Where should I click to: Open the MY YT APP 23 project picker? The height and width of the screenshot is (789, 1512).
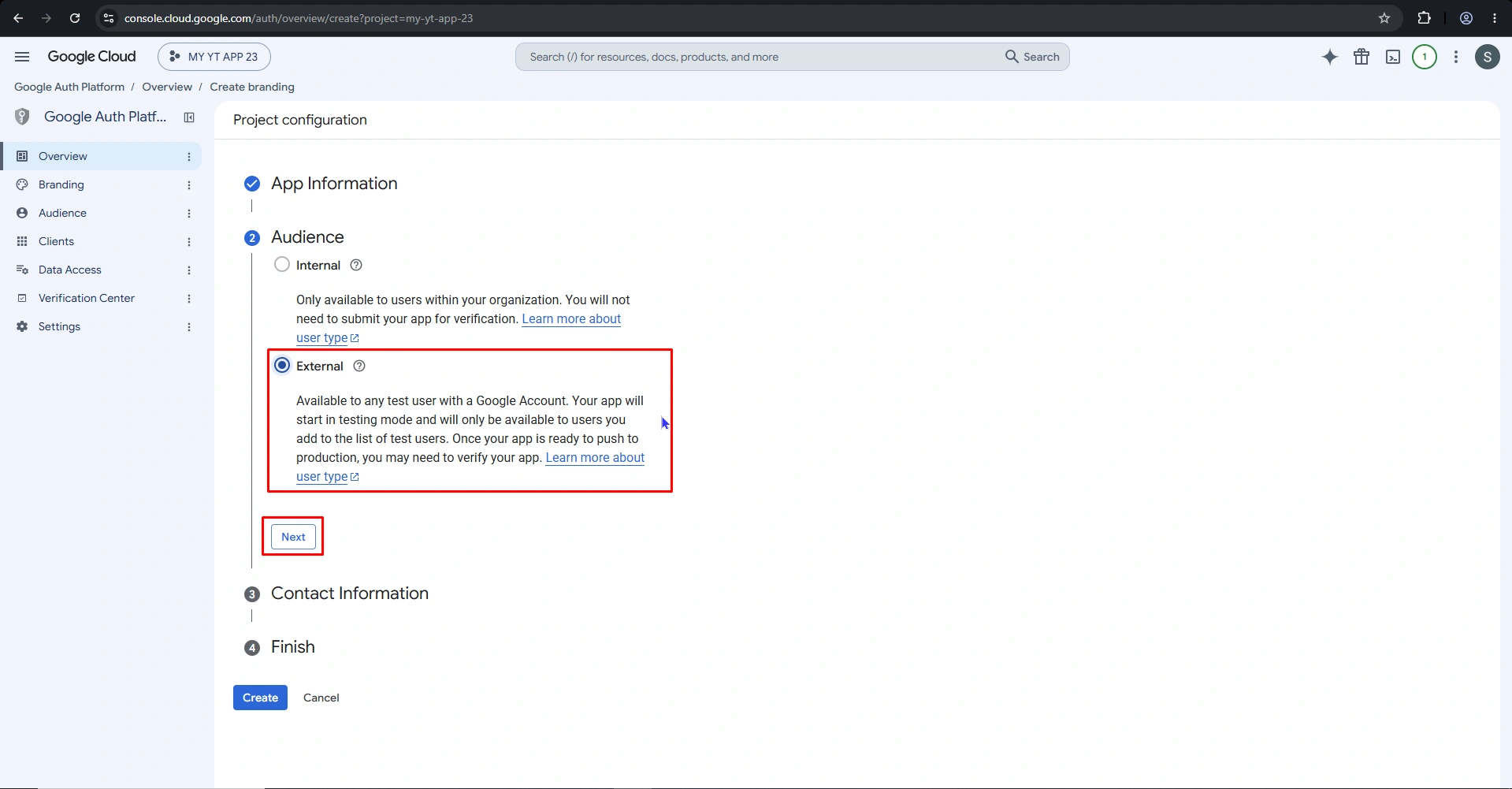214,57
